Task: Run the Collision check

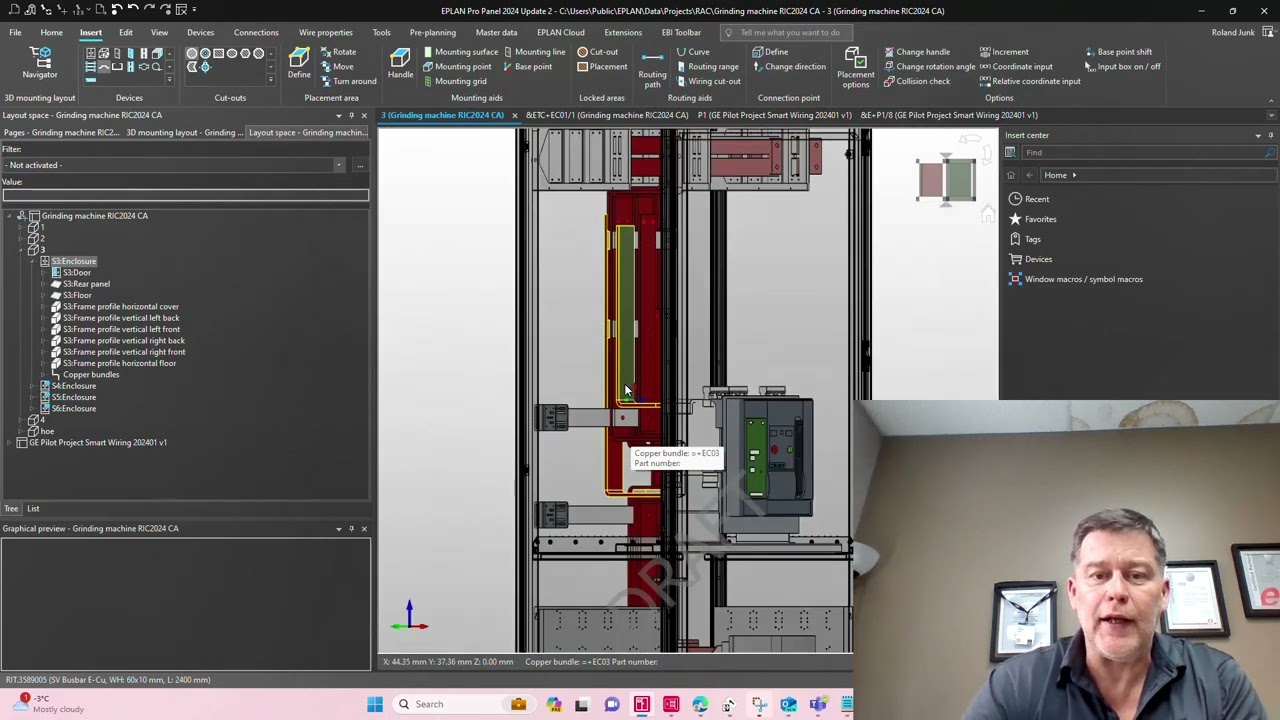Action: coord(917,81)
